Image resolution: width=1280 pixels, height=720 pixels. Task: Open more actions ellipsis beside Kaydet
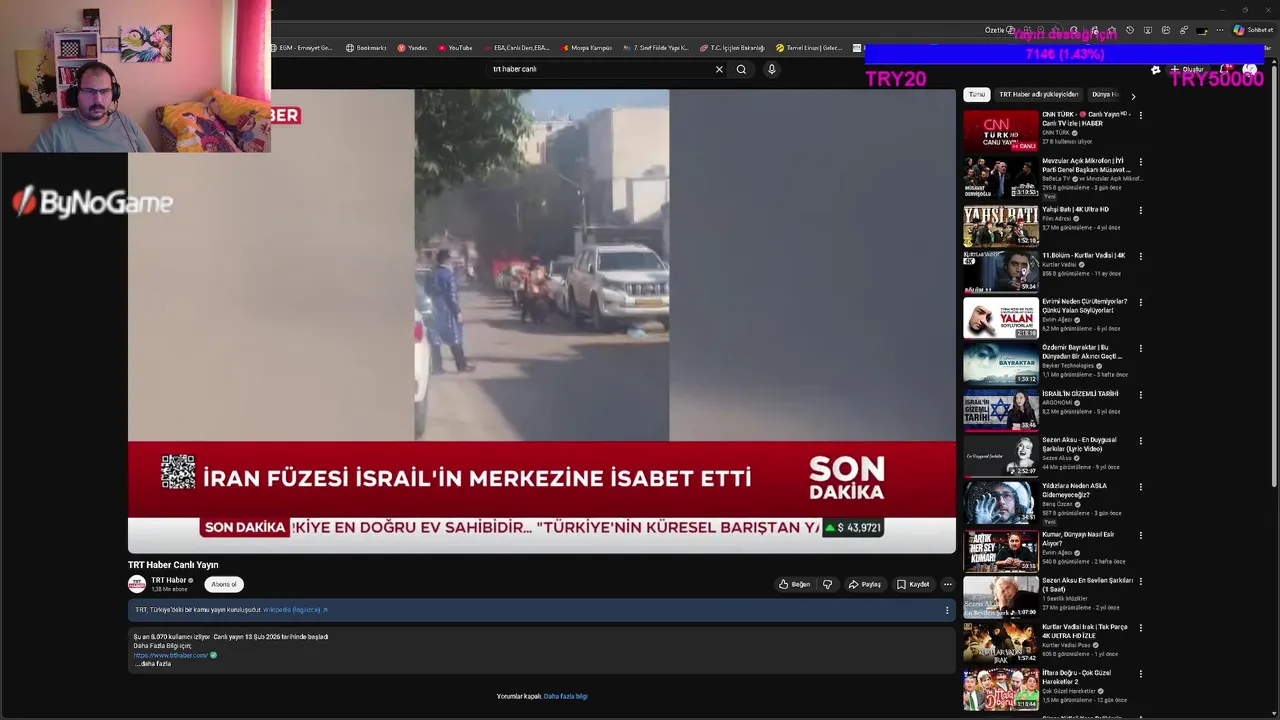[x=947, y=584]
